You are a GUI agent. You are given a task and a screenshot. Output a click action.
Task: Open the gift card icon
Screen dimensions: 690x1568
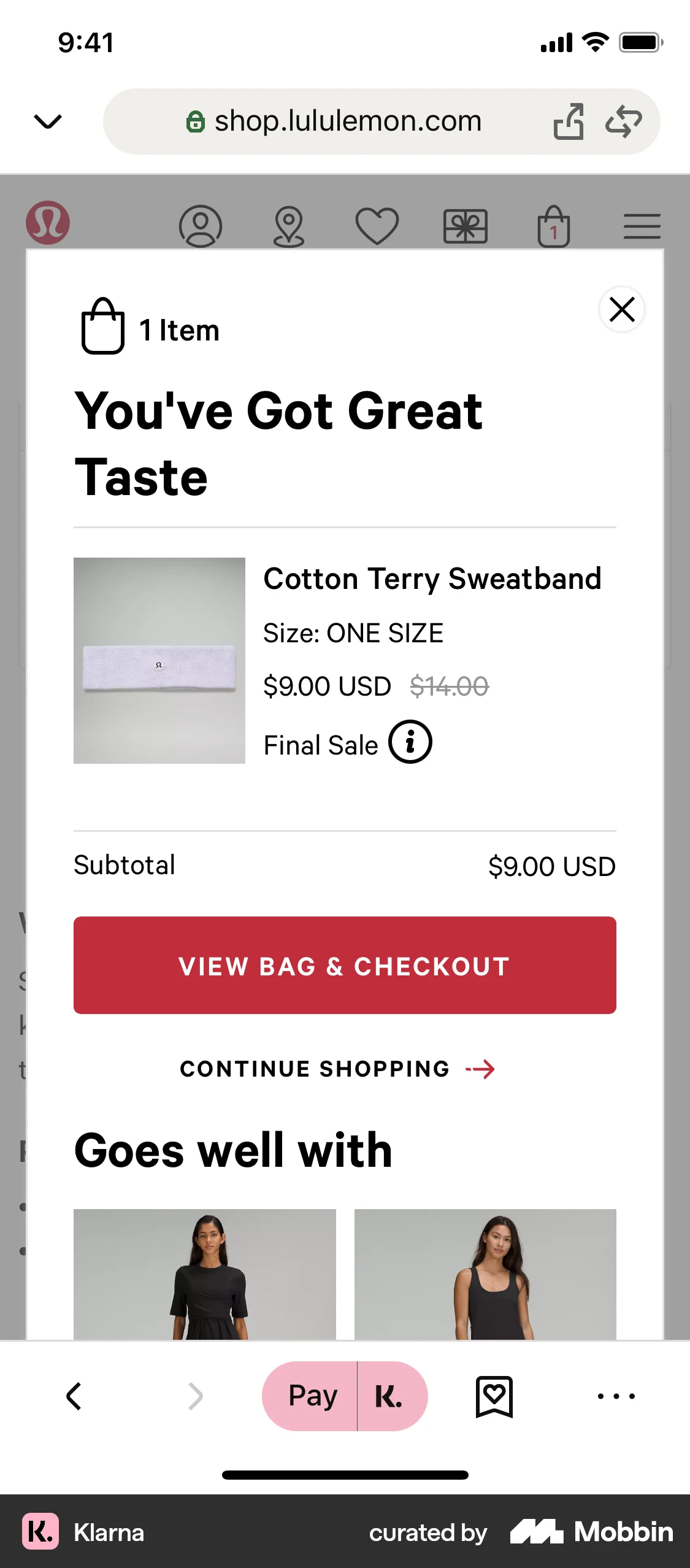(466, 226)
